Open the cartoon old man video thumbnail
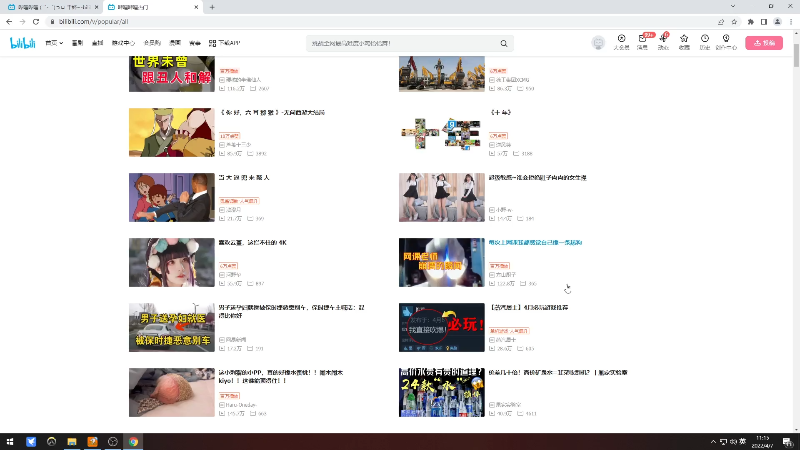Viewport: 800px width, 450px height. [171, 132]
